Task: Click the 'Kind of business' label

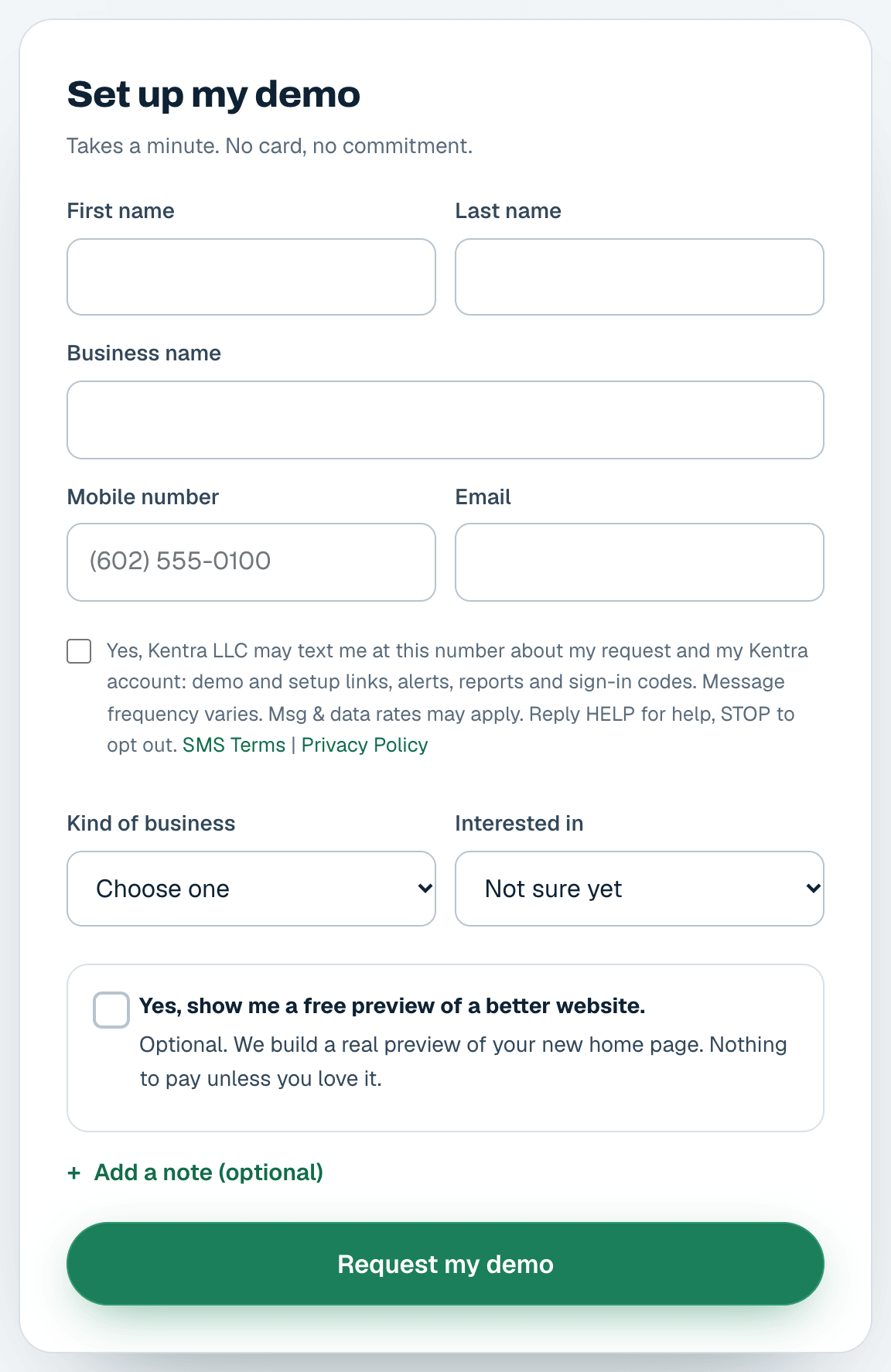Action: click(151, 824)
